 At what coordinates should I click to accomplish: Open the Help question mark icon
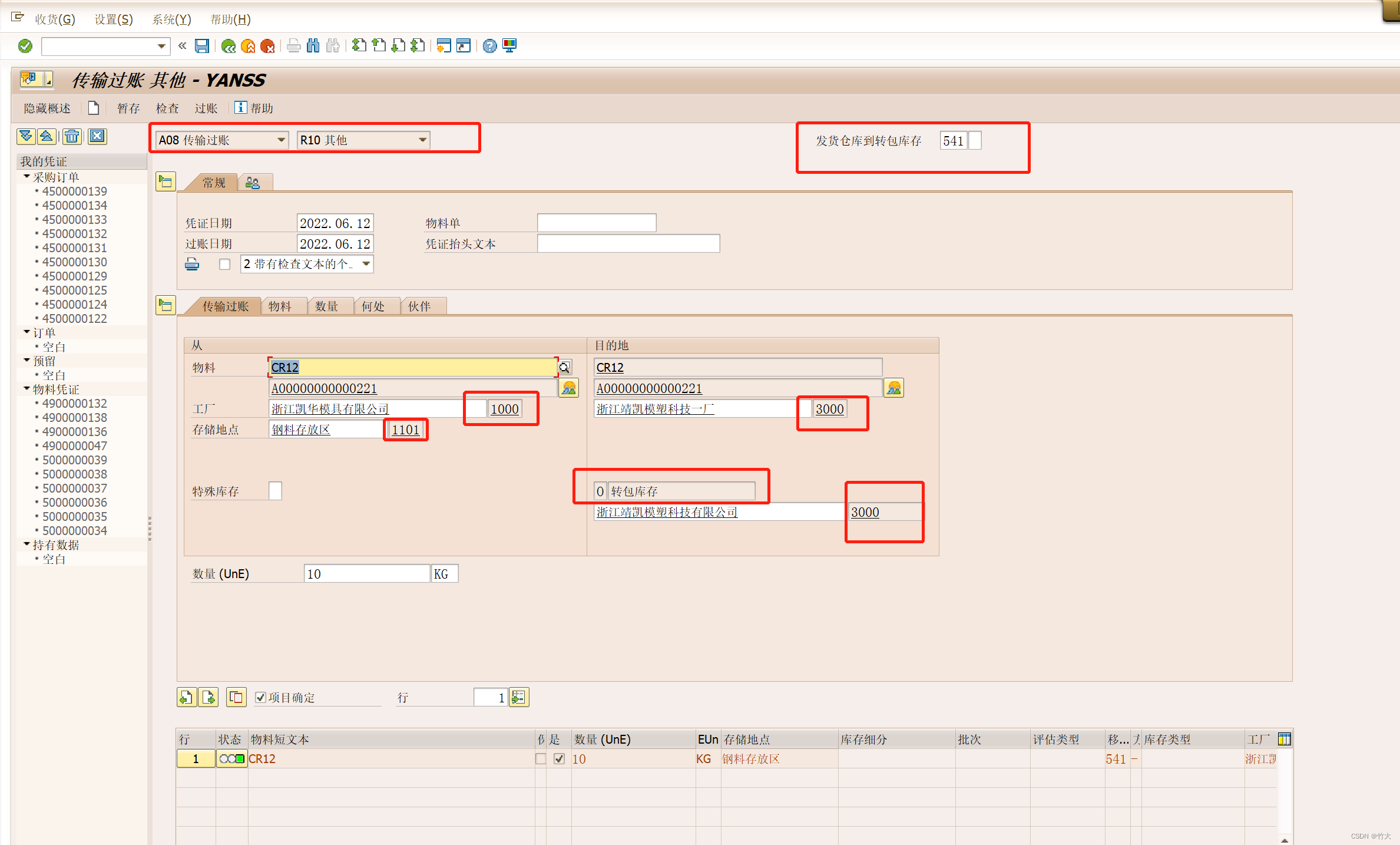(x=489, y=46)
